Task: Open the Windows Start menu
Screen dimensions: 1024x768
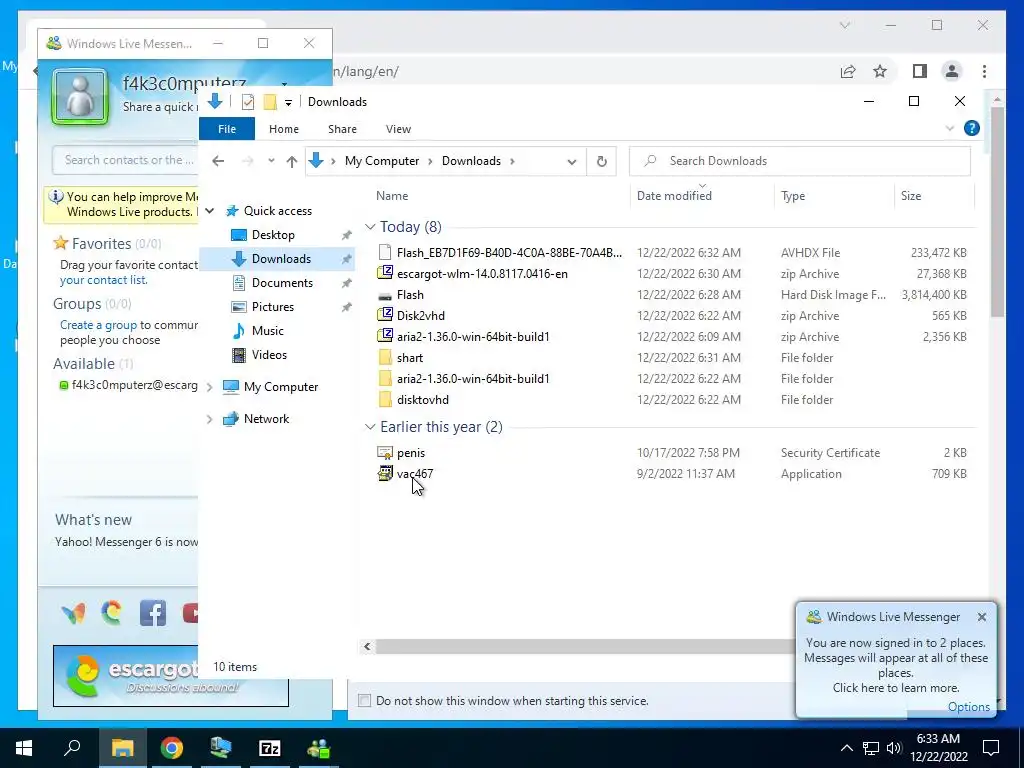Action: 24,748
